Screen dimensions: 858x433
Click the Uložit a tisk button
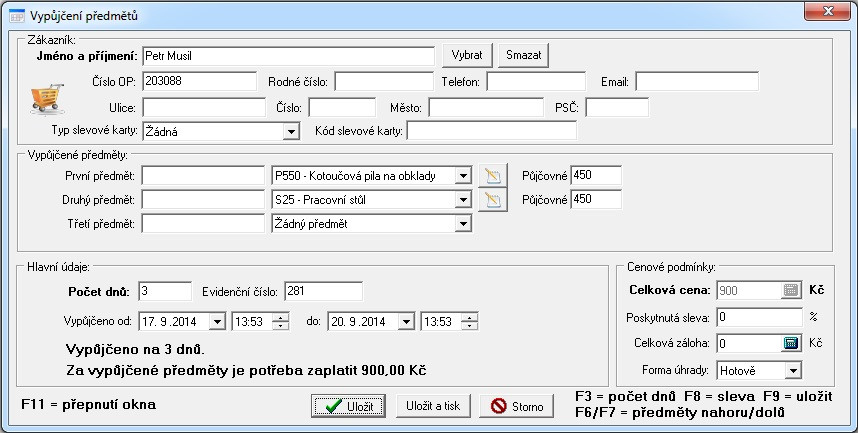click(433, 406)
